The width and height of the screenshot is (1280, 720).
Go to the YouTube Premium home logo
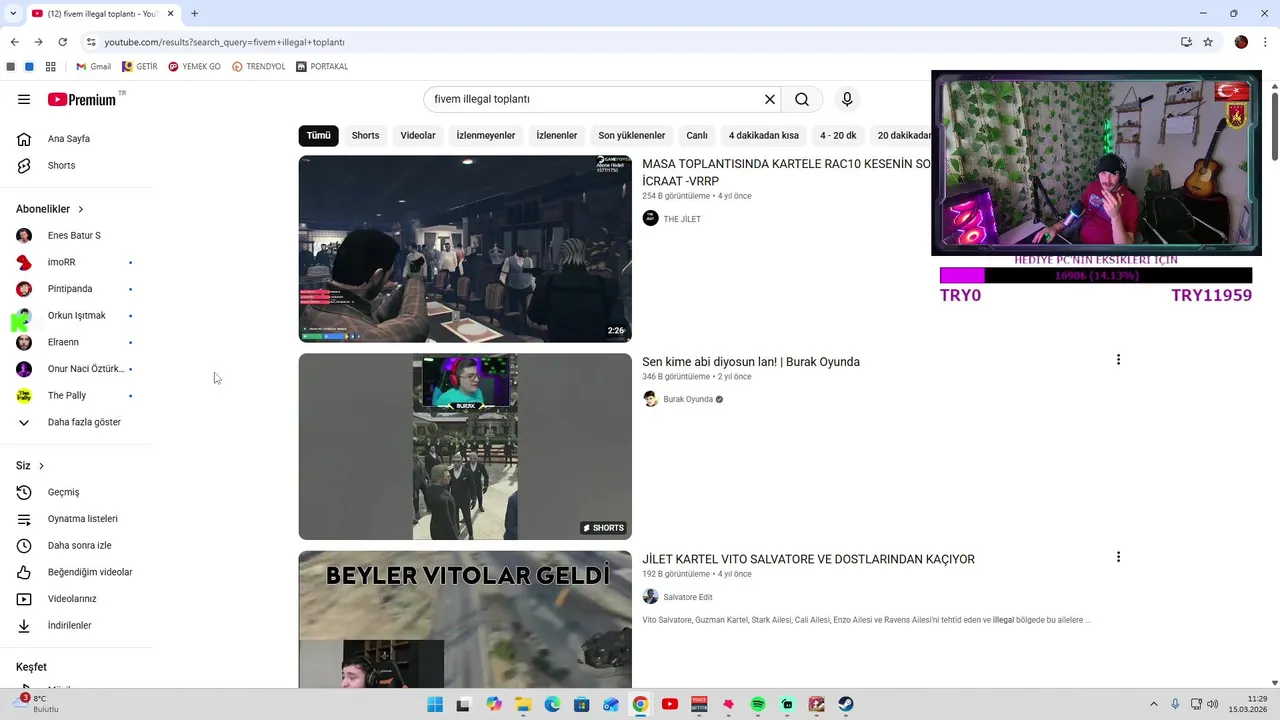pos(82,99)
